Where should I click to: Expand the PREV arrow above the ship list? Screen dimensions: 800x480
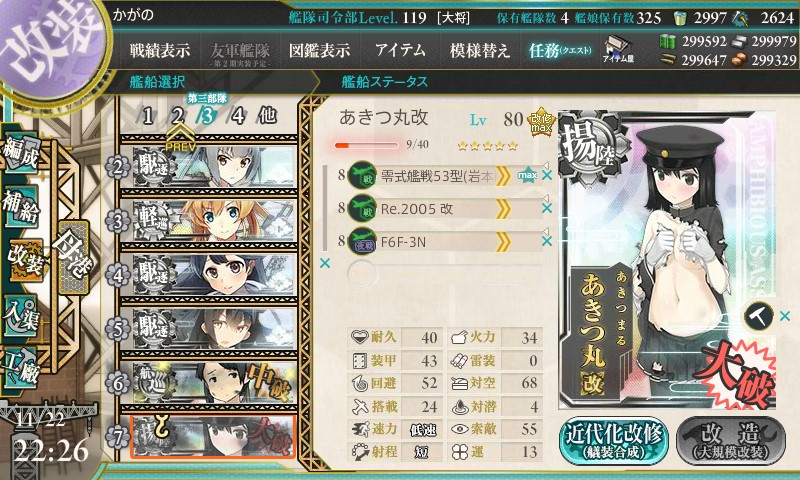point(180,139)
